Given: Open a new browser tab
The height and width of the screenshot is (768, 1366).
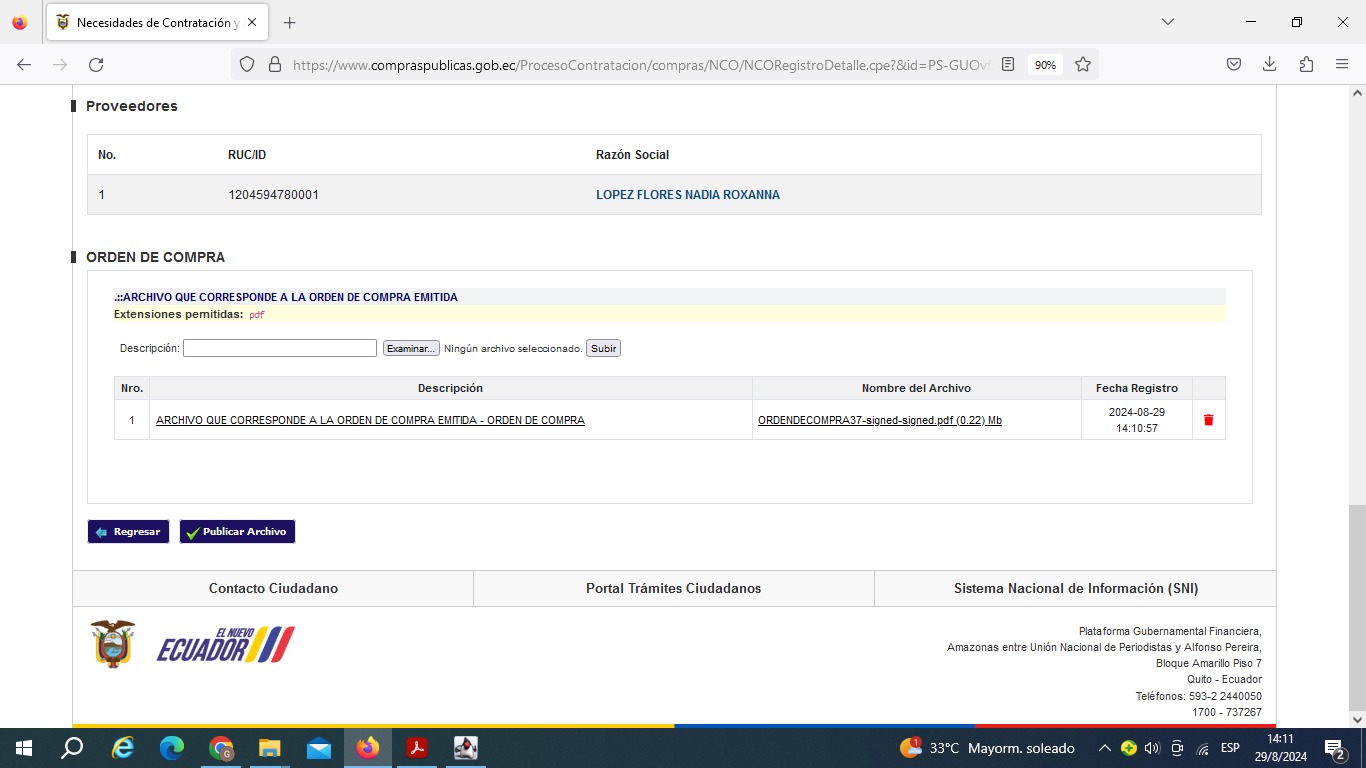Looking at the screenshot, I should point(290,22).
